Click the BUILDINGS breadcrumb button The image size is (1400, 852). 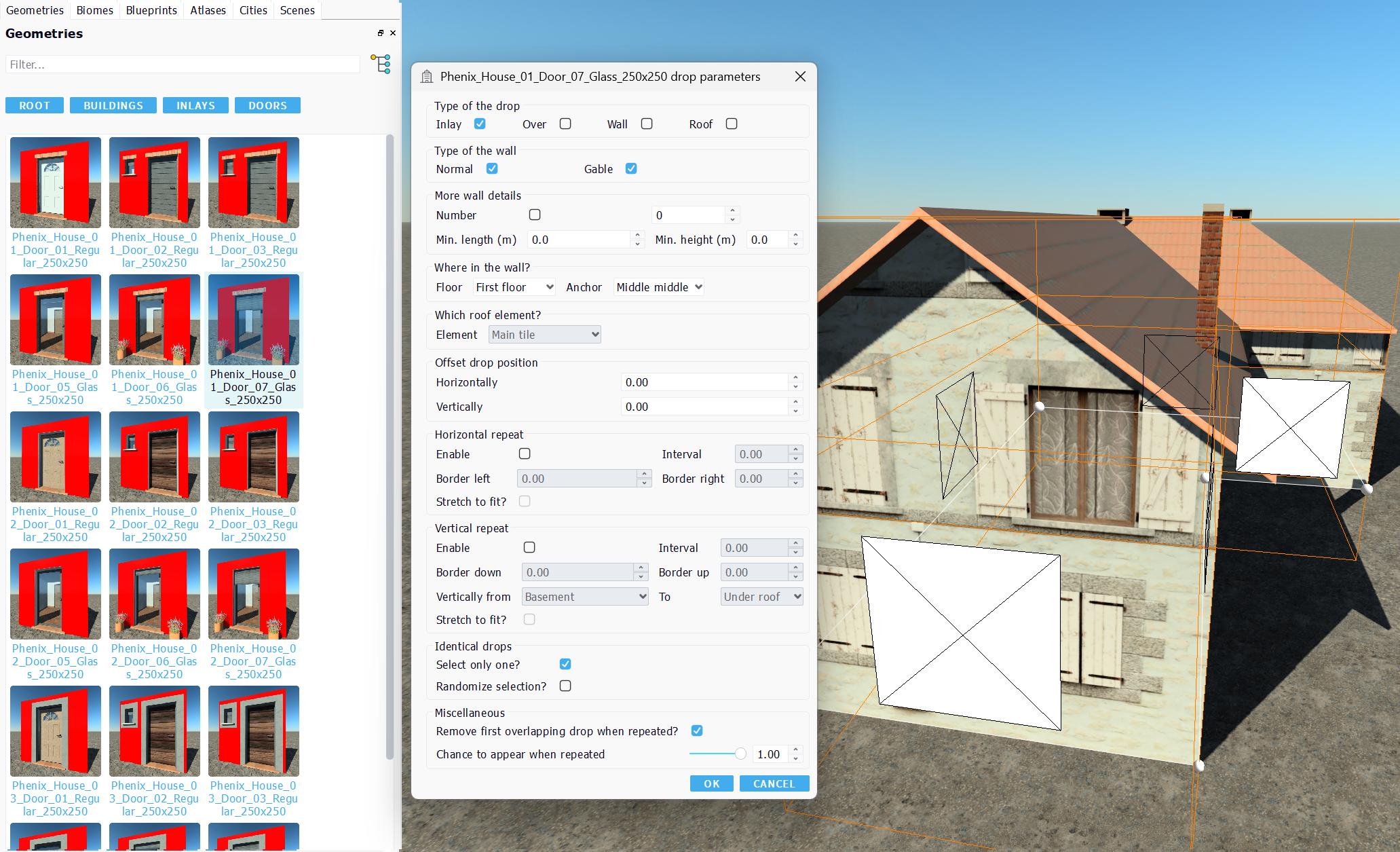tap(113, 105)
